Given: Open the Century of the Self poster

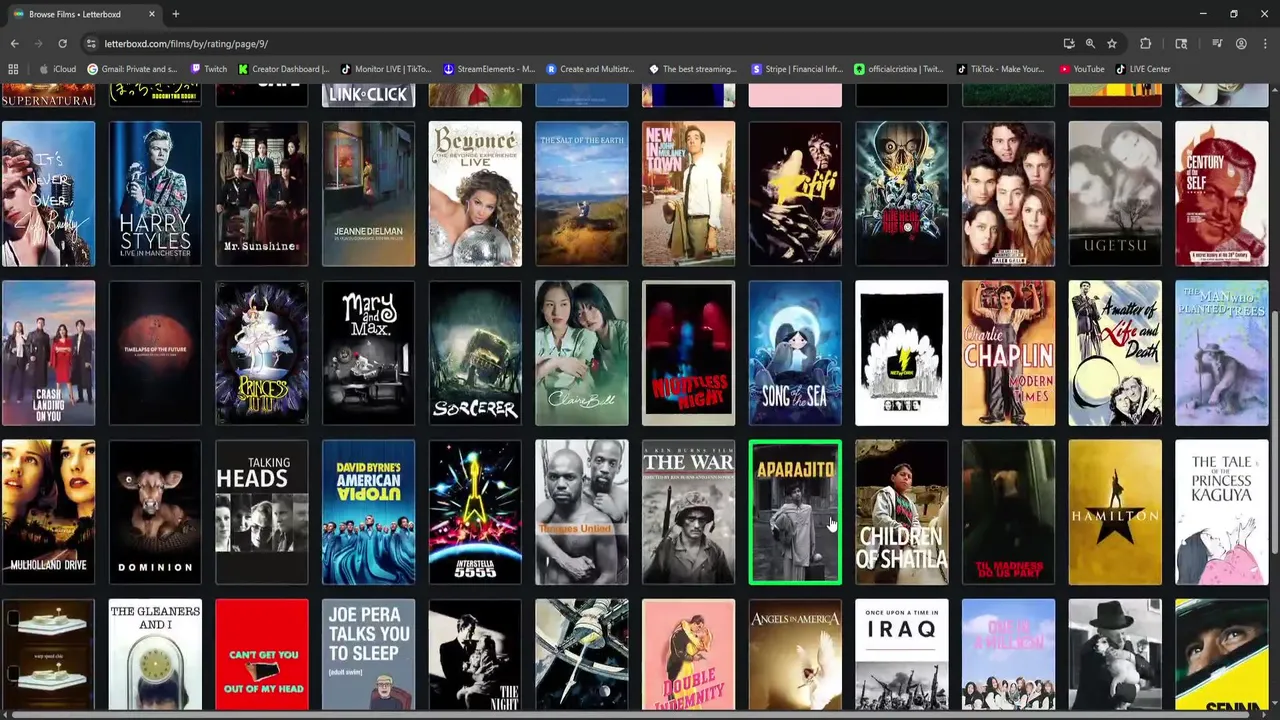Looking at the screenshot, I should (x=1222, y=194).
